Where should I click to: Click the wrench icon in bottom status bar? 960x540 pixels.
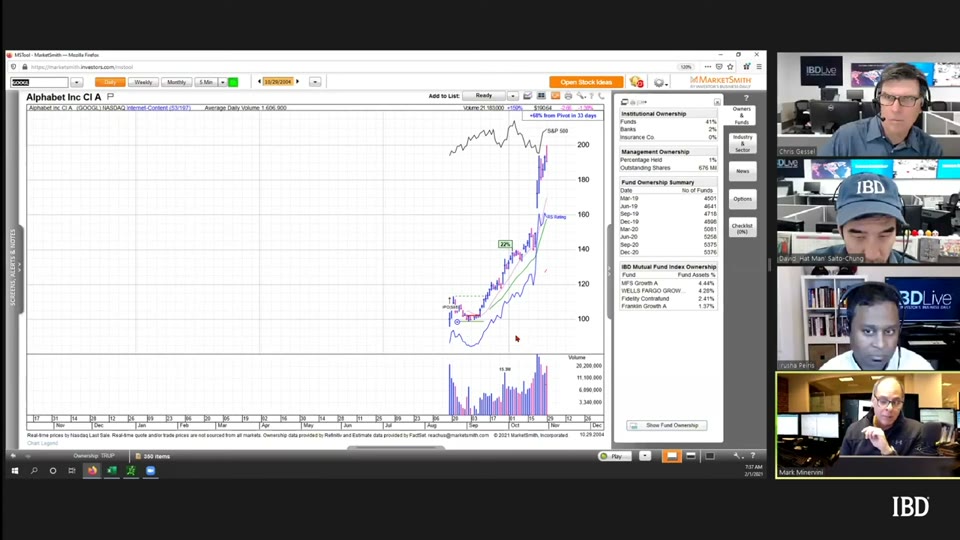coord(737,456)
